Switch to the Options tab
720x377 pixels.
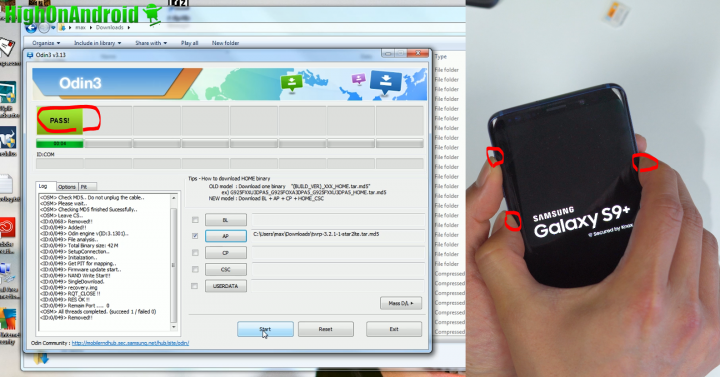(x=67, y=187)
